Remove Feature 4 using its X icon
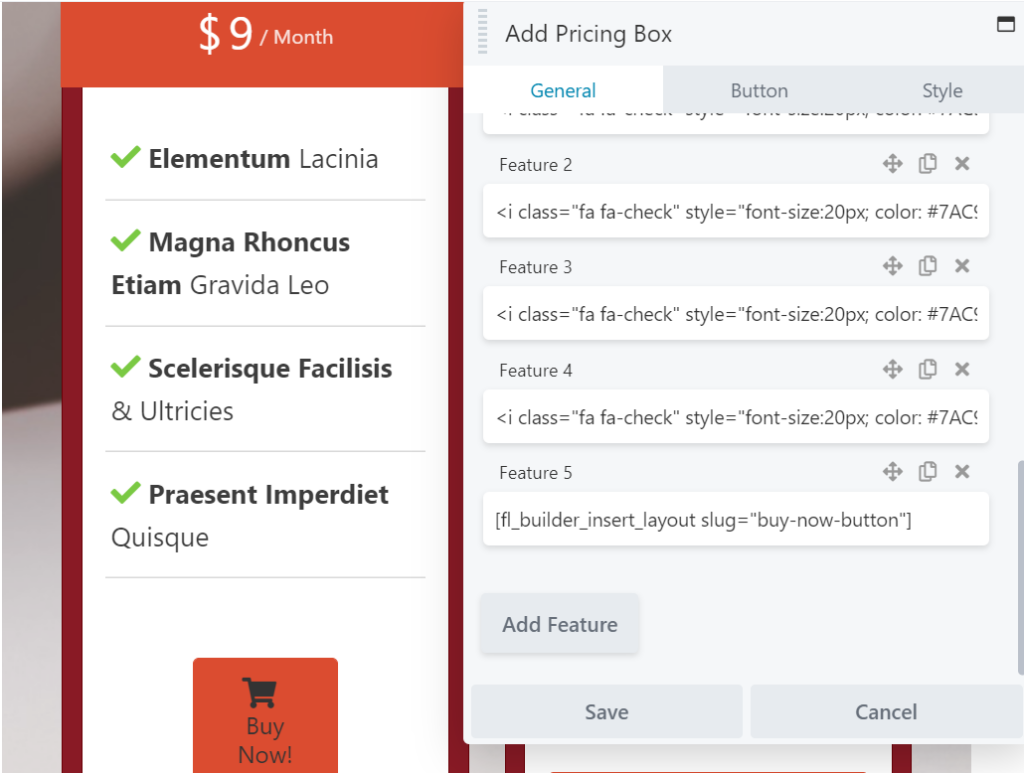Image resolution: width=1024 pixels, height=773 pixels. tap(961, 369)
